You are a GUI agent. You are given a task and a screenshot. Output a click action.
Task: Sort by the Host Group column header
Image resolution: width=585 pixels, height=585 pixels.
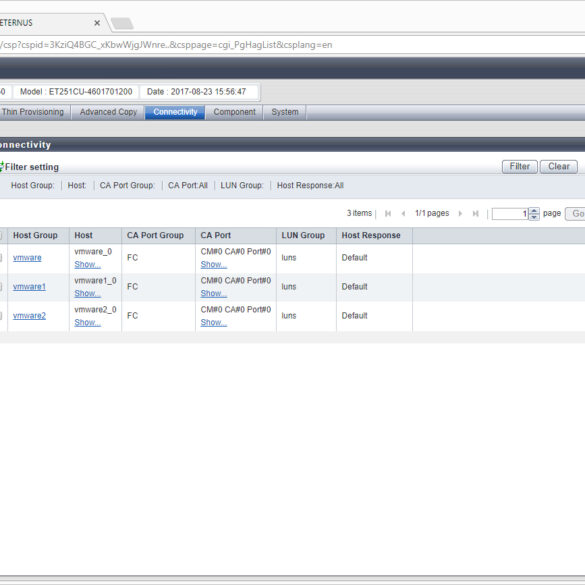[x=35, y=235]
